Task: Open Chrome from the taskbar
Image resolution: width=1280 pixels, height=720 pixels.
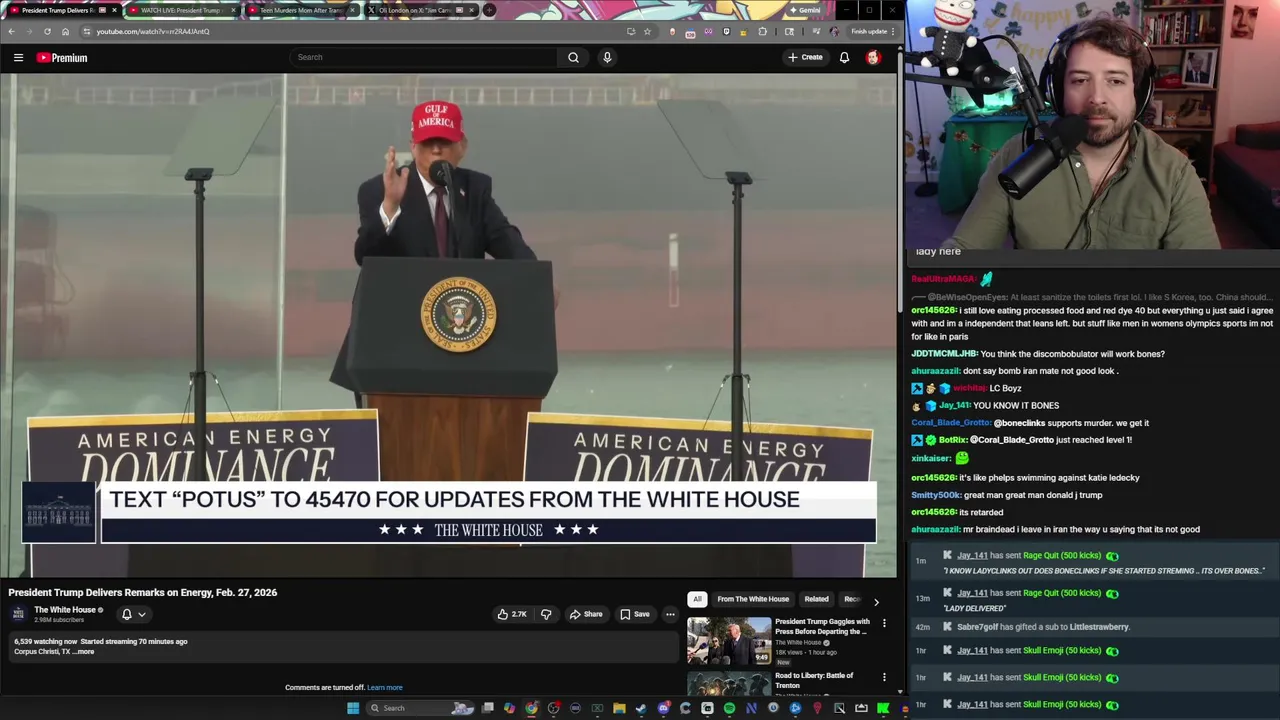Action: point(531,708)
